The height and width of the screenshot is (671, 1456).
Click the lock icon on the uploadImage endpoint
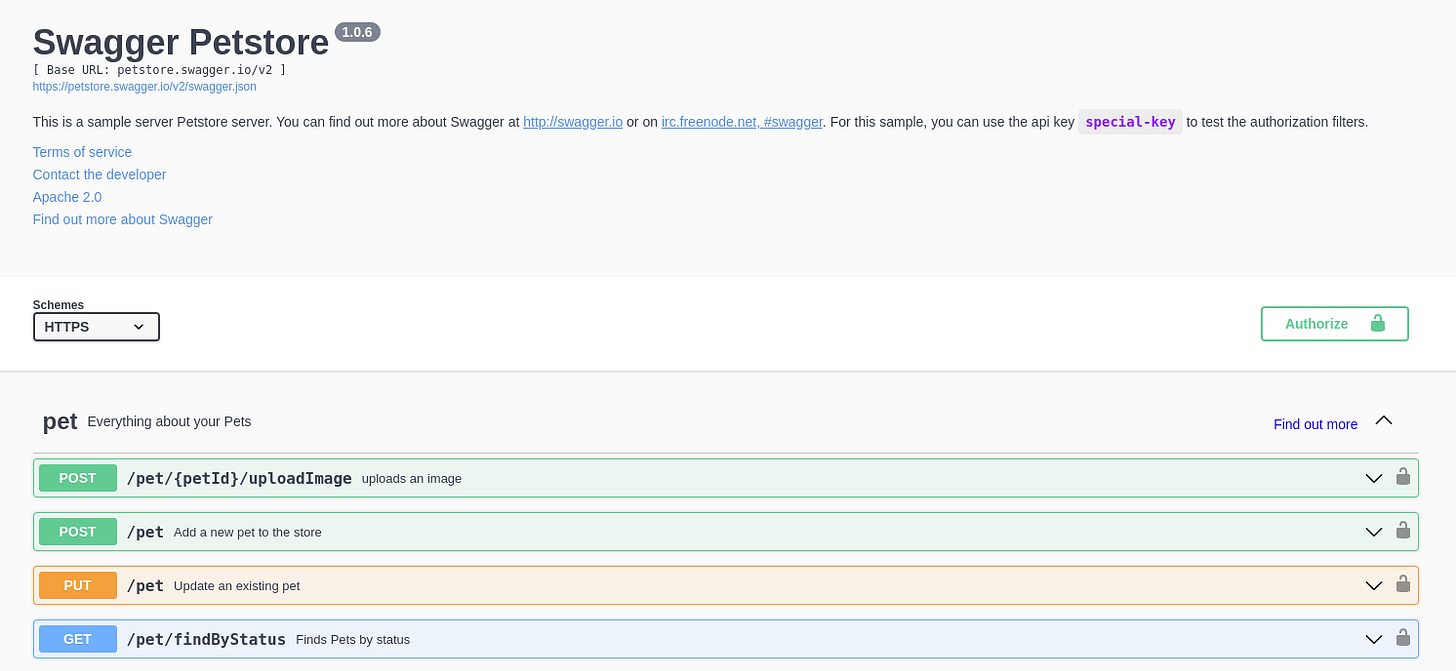coord(1402,477)
